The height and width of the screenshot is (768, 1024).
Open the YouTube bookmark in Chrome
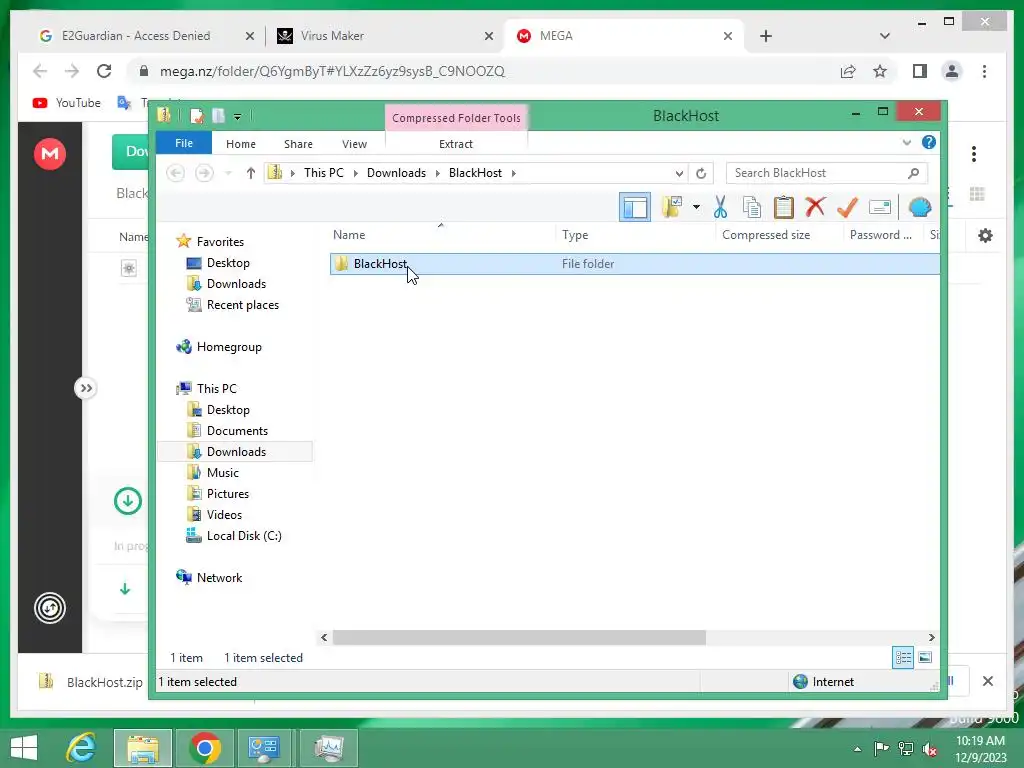coord(67,103)
